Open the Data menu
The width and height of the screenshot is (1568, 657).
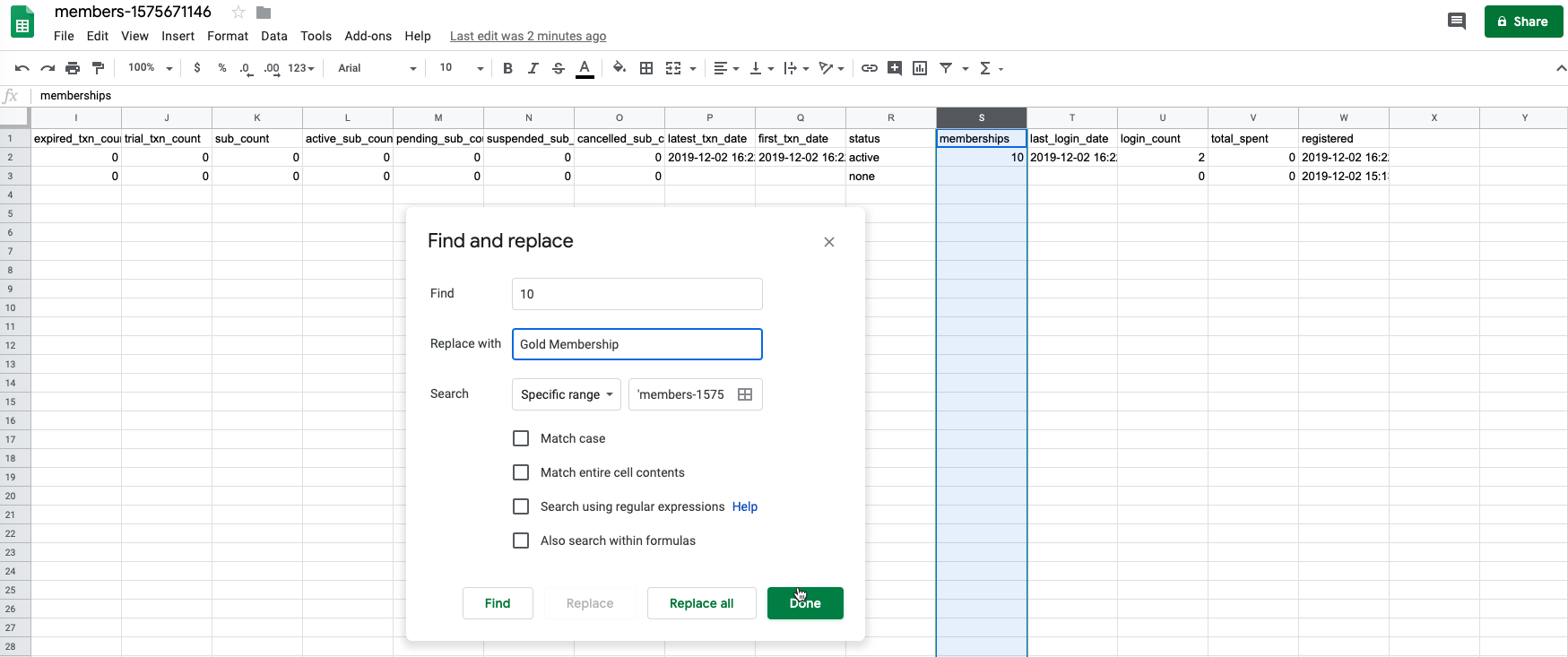coord(274,36)
